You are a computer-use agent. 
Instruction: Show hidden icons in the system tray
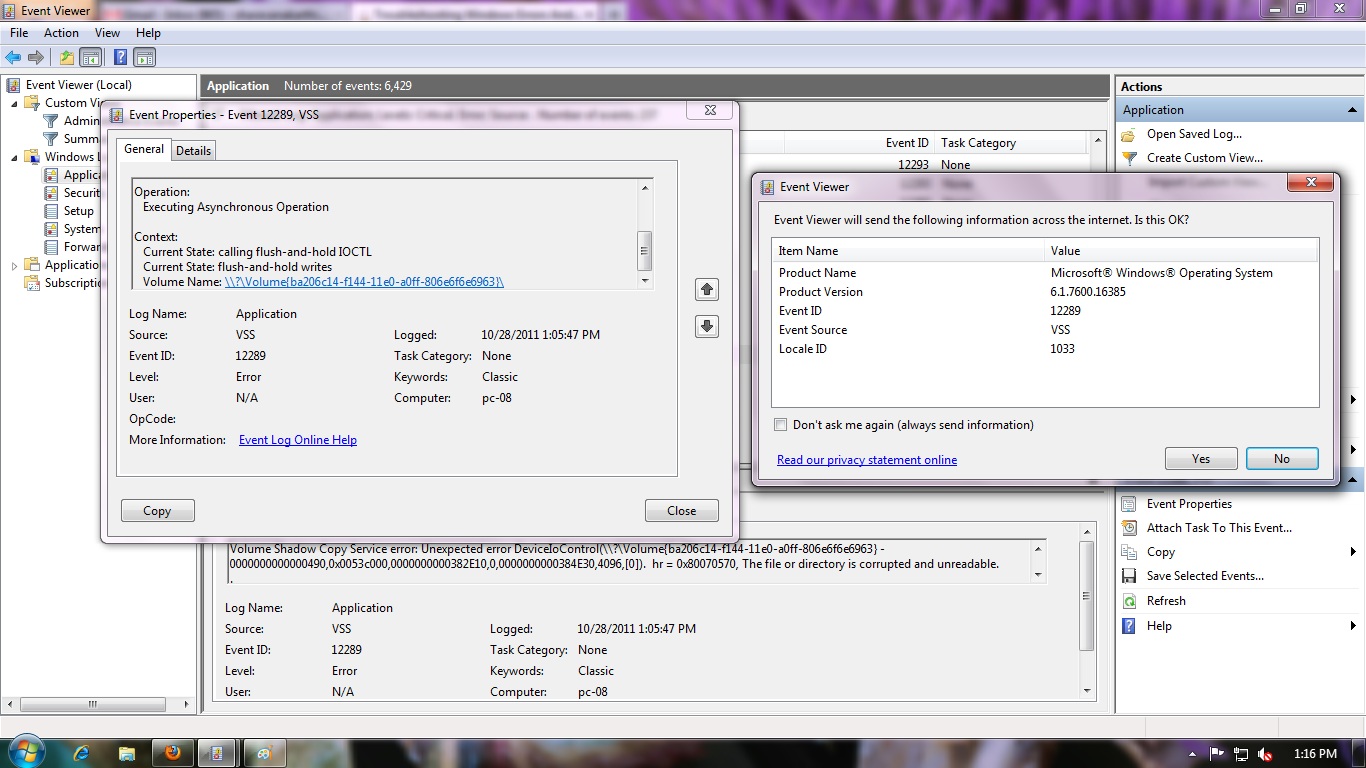click(x=1193, y=754)
